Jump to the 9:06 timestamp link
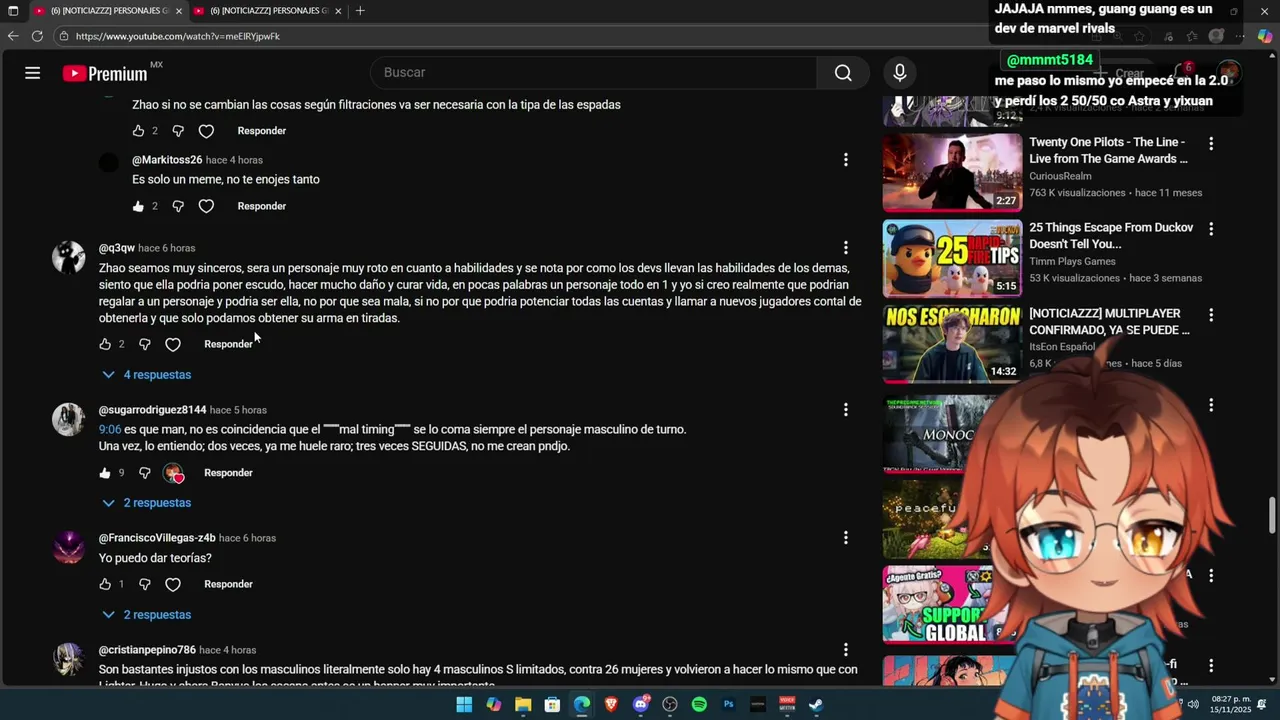 (110, 429)
